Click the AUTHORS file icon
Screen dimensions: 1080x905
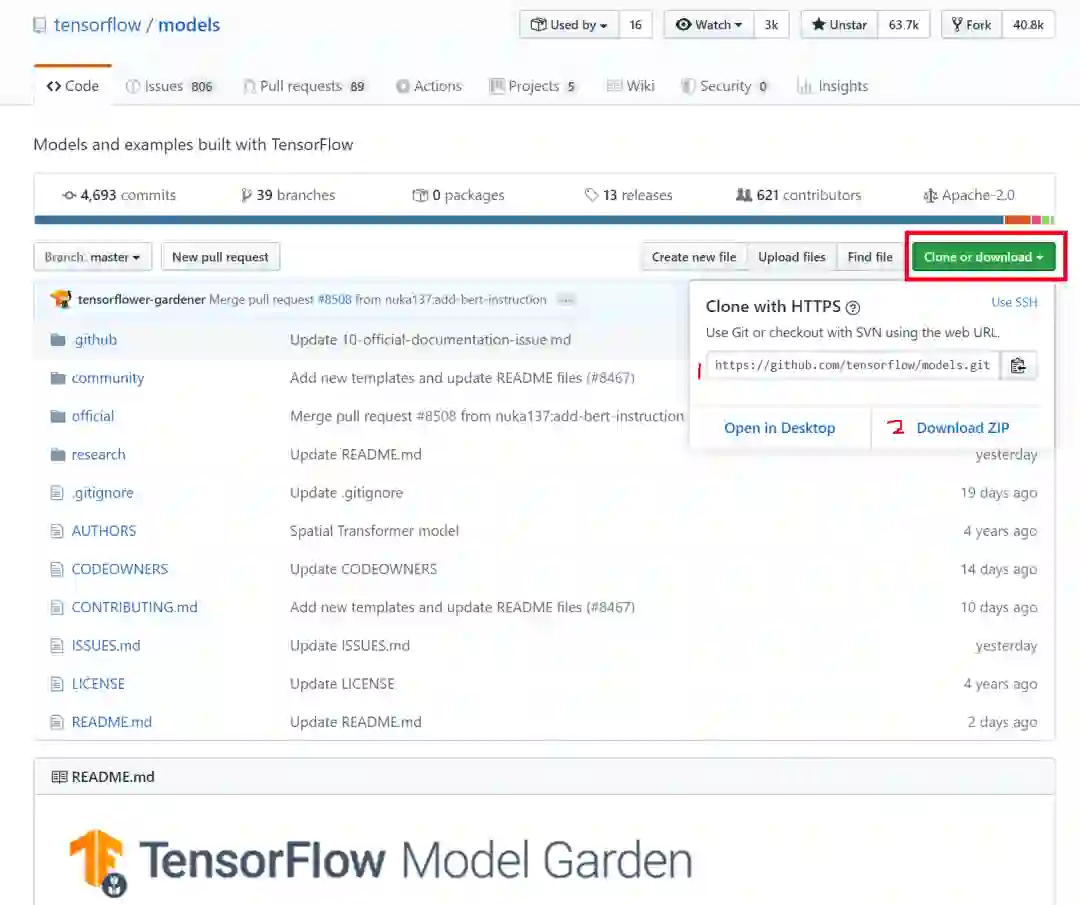(x=56, y=531)
